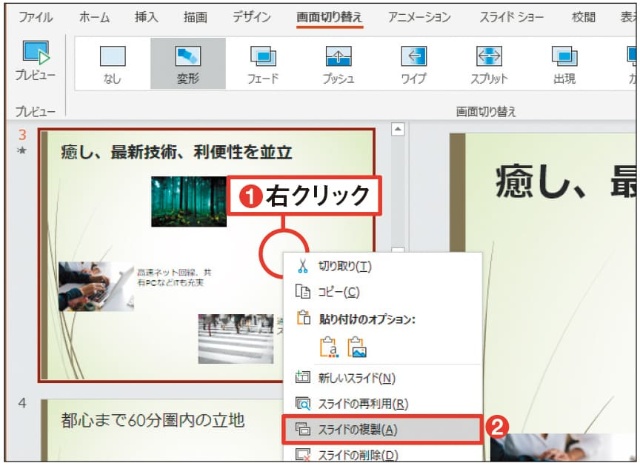This screenshot has width=640, height=466.
Task: Click the delete slide icon beside スライドの削除
Action: pyautogui.click(x=302, y=455)
